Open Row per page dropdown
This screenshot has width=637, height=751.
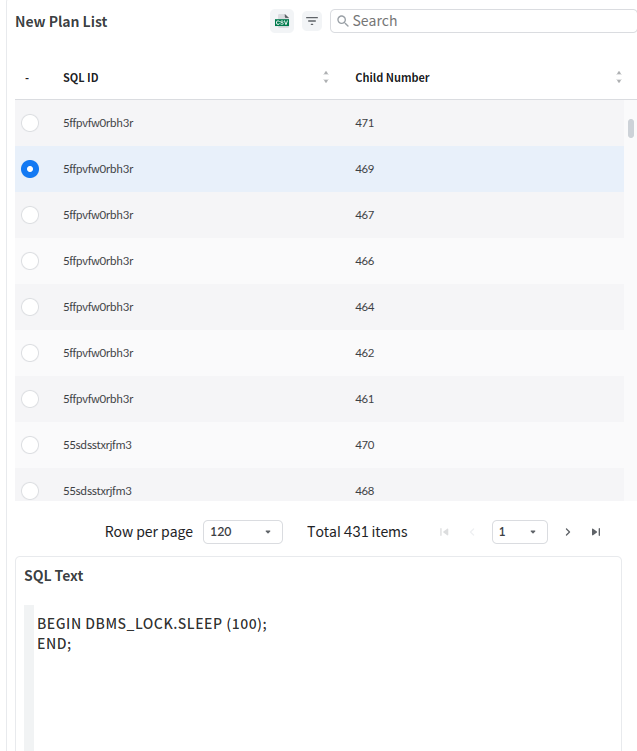243,532
